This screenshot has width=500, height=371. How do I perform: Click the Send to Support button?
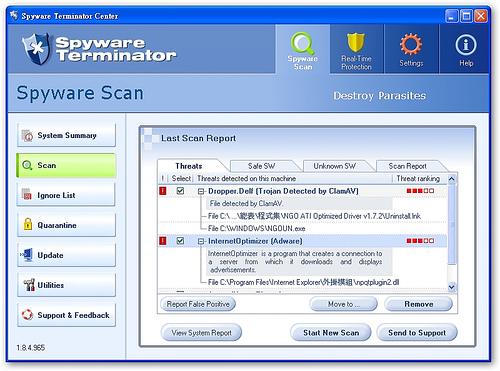point(417,333)
